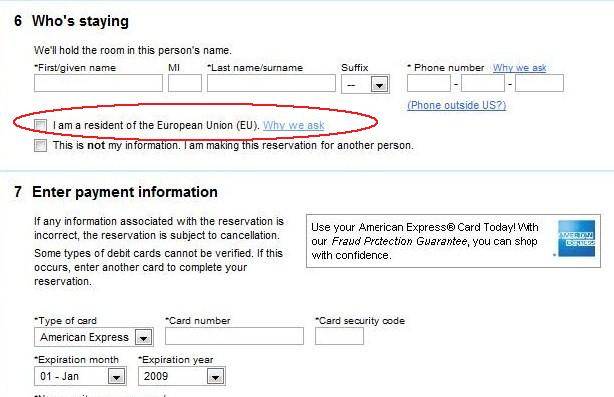Open the Phone outside US link

pyautogui.click(x=457, y=105)
